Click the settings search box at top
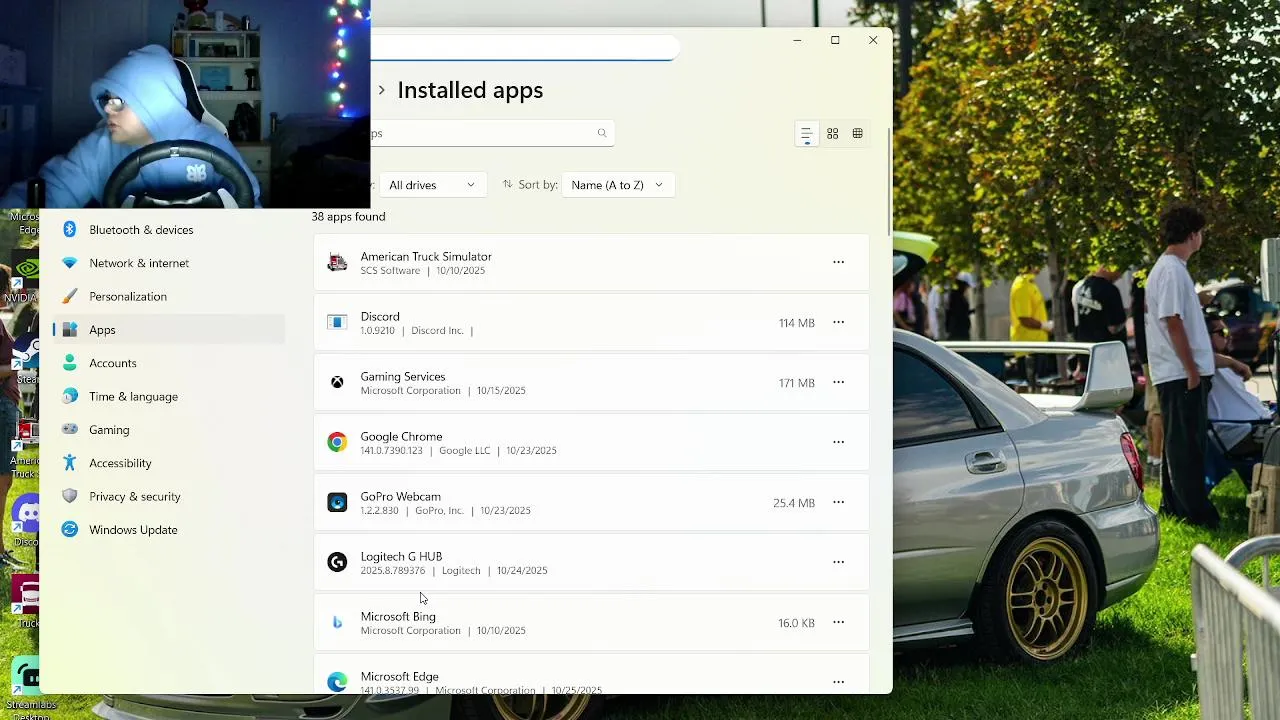The image size is (1280, 720). (x=524, y=48)
